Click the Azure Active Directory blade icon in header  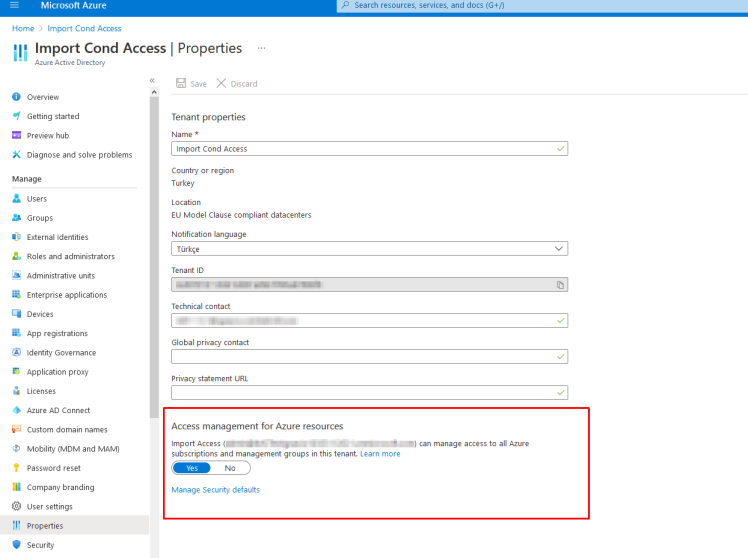point(20,52)
